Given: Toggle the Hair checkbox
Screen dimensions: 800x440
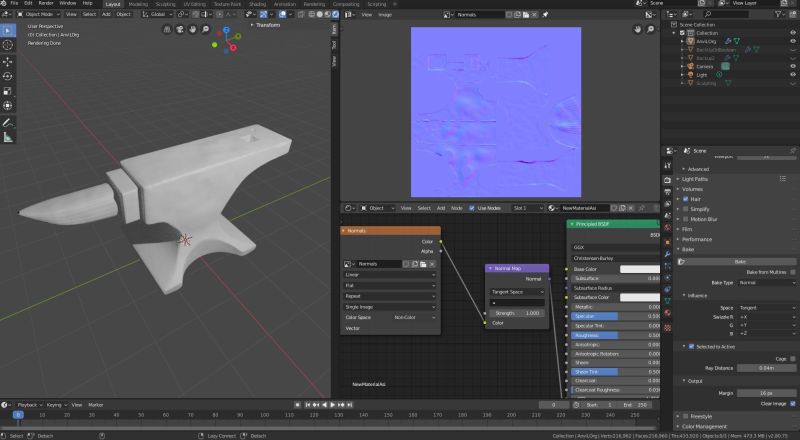Looking at the screenshot, I should [686, 199].
